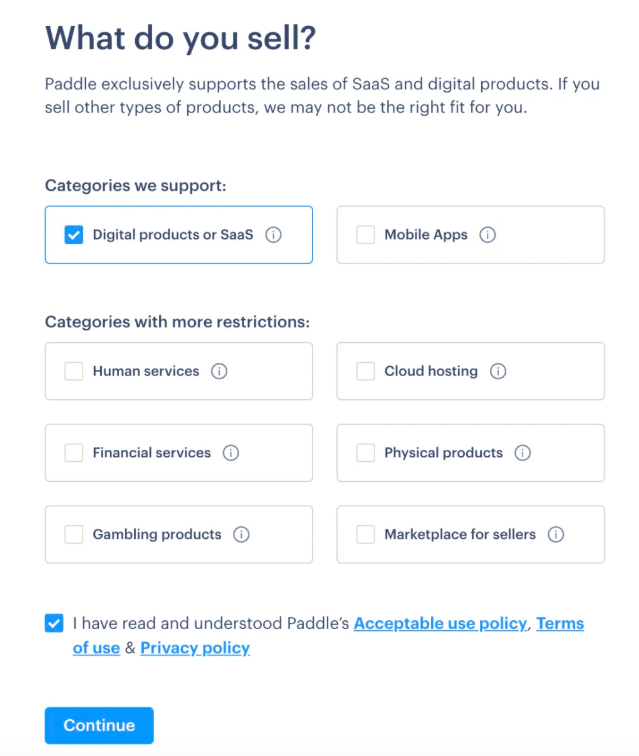Click Gambling products info icon
The image size is (639, 756).
(x=241, y=534)
